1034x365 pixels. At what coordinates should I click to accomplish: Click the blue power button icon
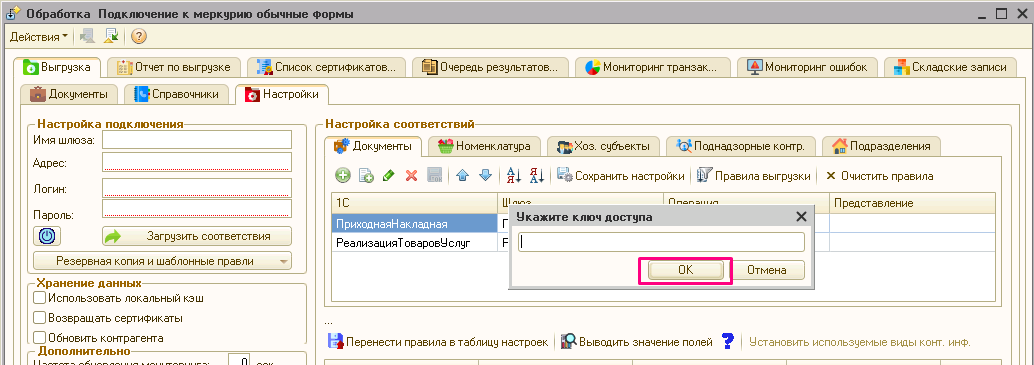point(47,237)
